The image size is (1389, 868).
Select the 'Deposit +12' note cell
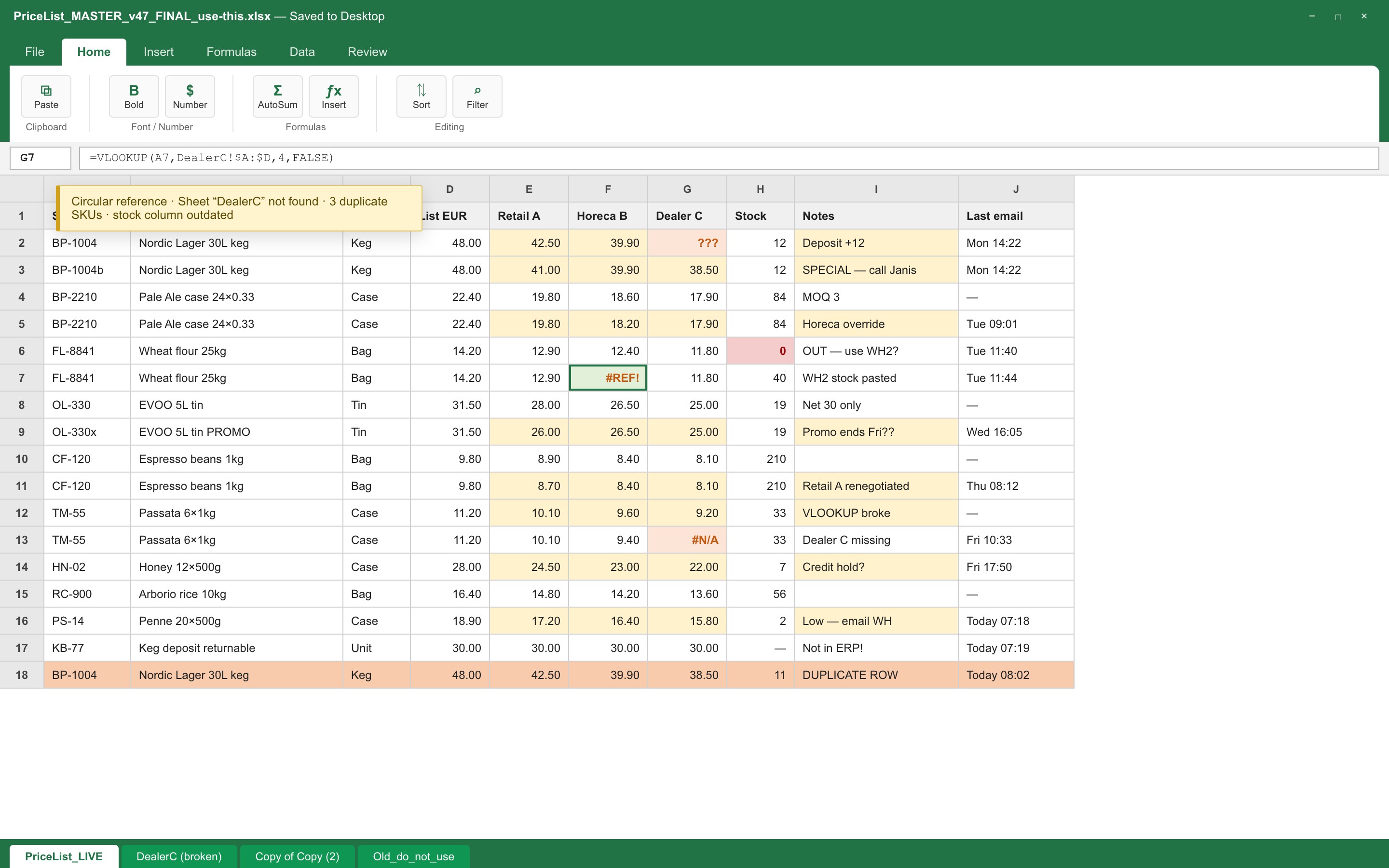pyautogui.click(x=876, y=243)
